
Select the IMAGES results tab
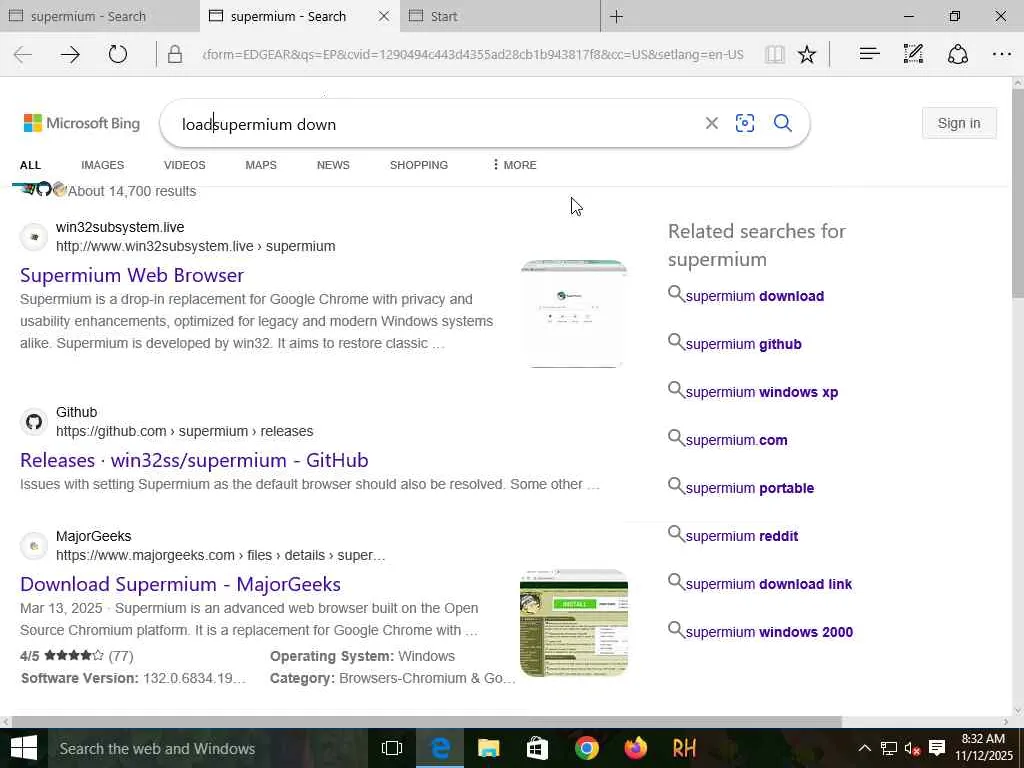103,165
